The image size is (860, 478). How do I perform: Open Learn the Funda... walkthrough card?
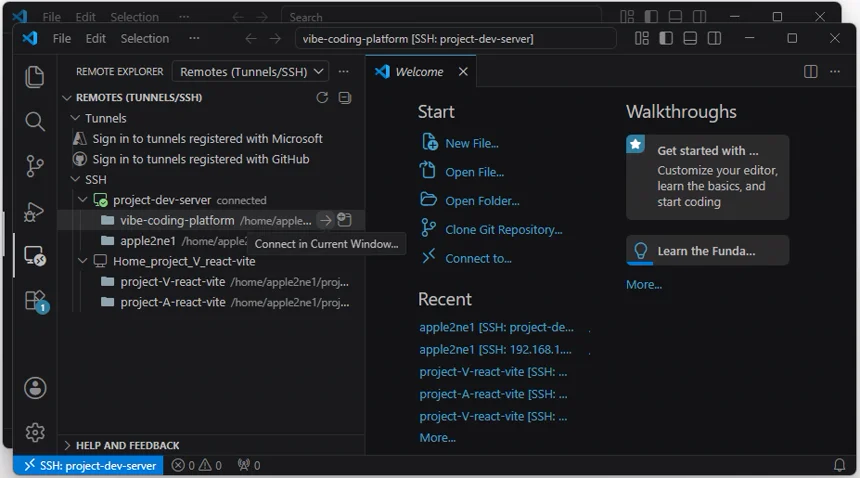(708, 251)
